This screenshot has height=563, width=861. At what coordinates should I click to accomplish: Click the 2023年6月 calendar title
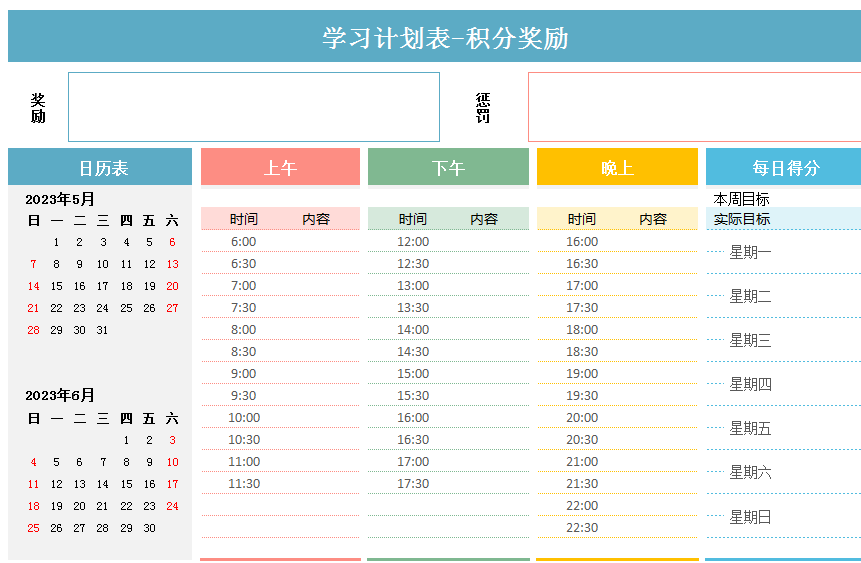pyautogui.click(x=60, y=395)
